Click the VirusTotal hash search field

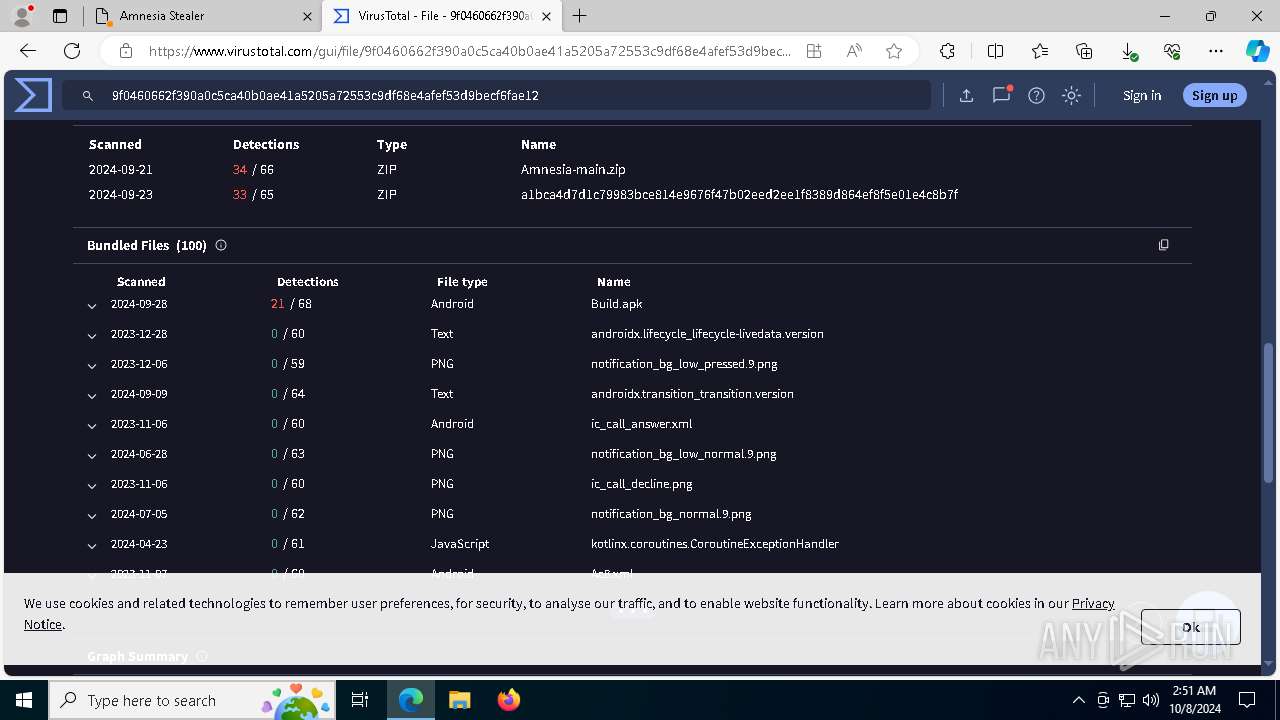(x=497, y=95)
